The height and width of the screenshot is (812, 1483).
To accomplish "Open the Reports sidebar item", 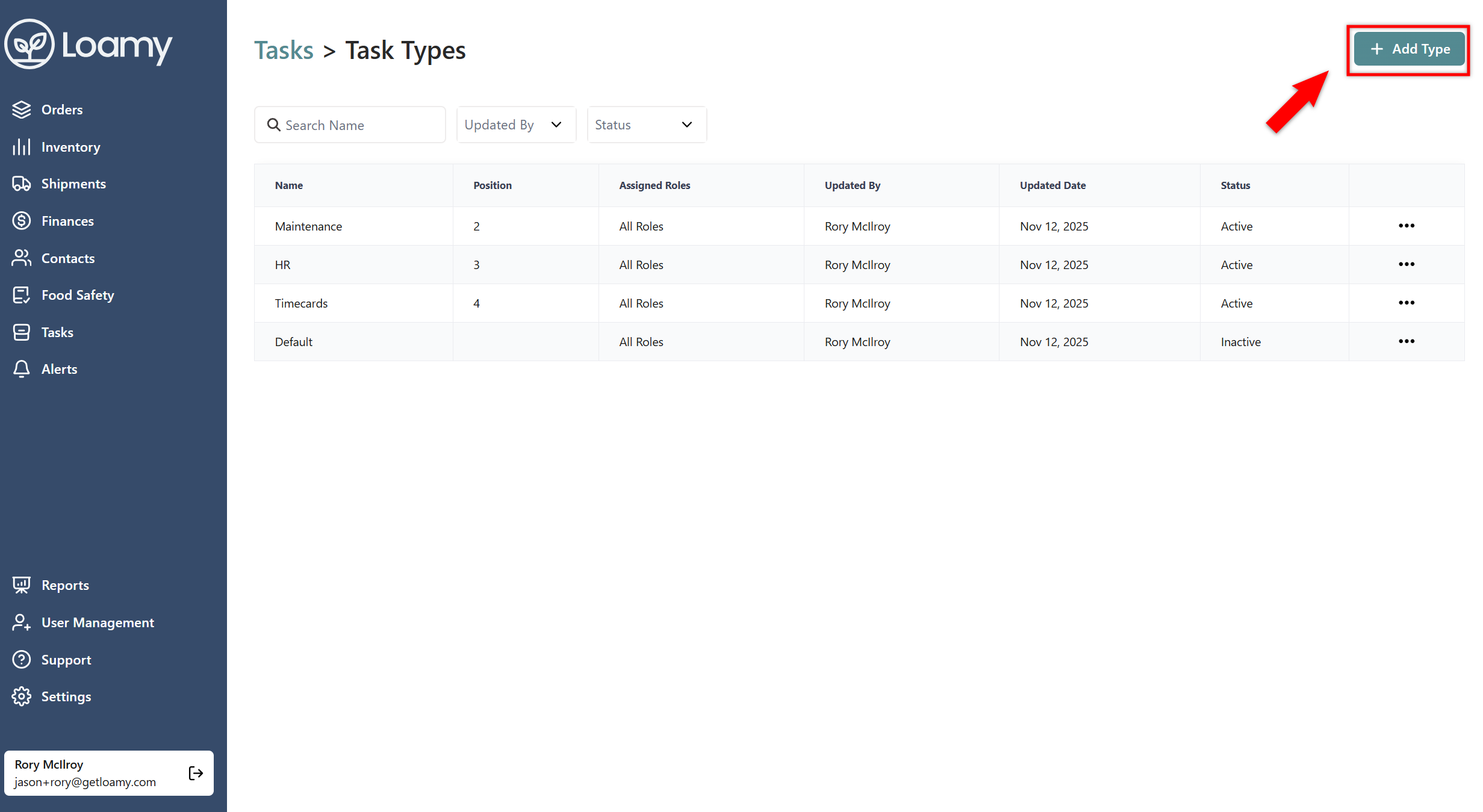I will (x=65, y=585).
